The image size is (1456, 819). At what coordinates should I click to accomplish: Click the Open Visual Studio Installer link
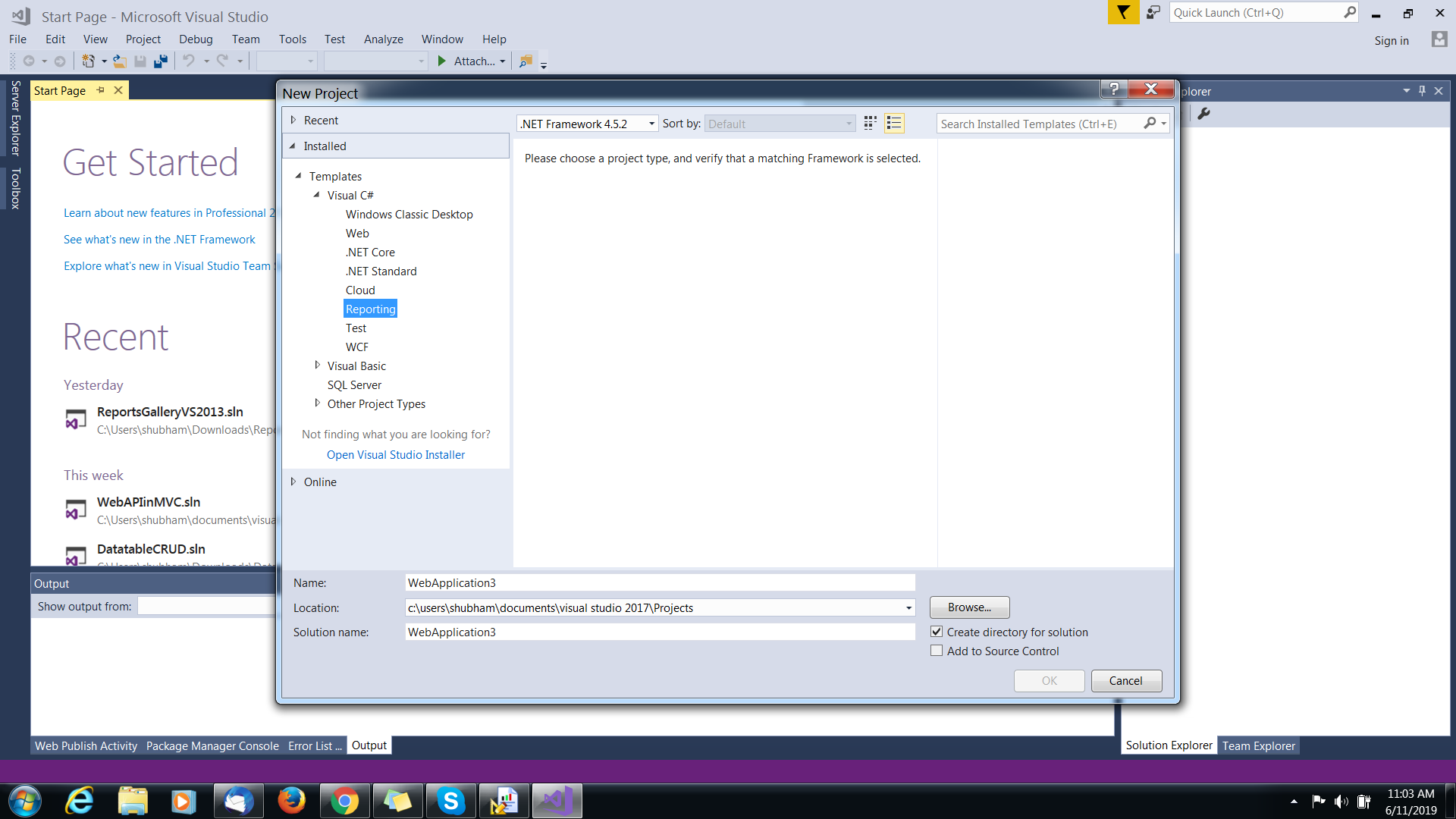[x=396, y=454]
